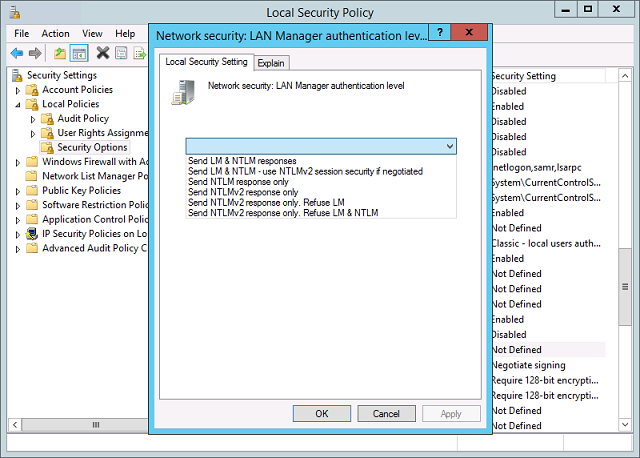Click the dialog Help question mark button
Screen dimensions: 640x458
pos(440,33)
